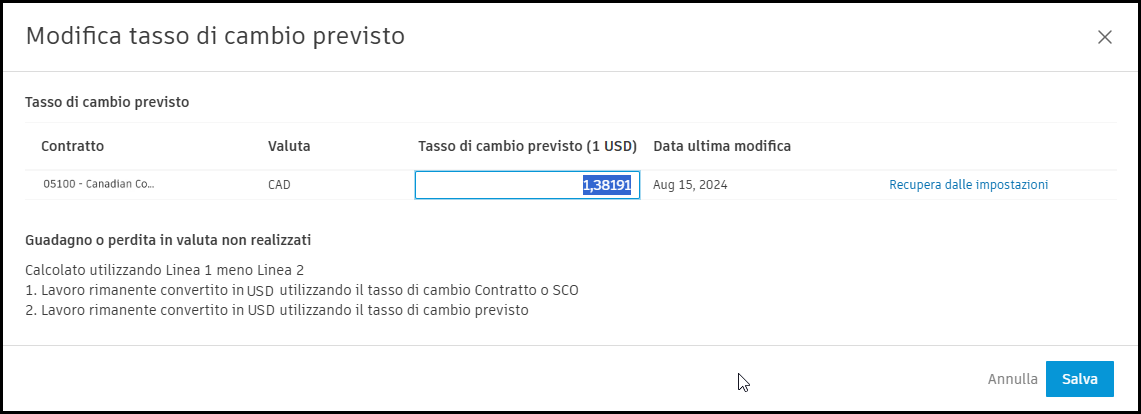
Task: Click the Valuta column header
Action: [x=289, y=146]
